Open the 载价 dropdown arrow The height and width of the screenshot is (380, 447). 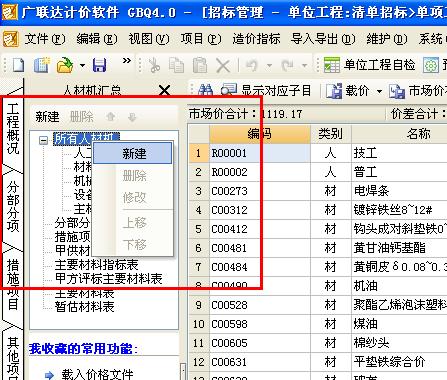click(x=379, y=91)
